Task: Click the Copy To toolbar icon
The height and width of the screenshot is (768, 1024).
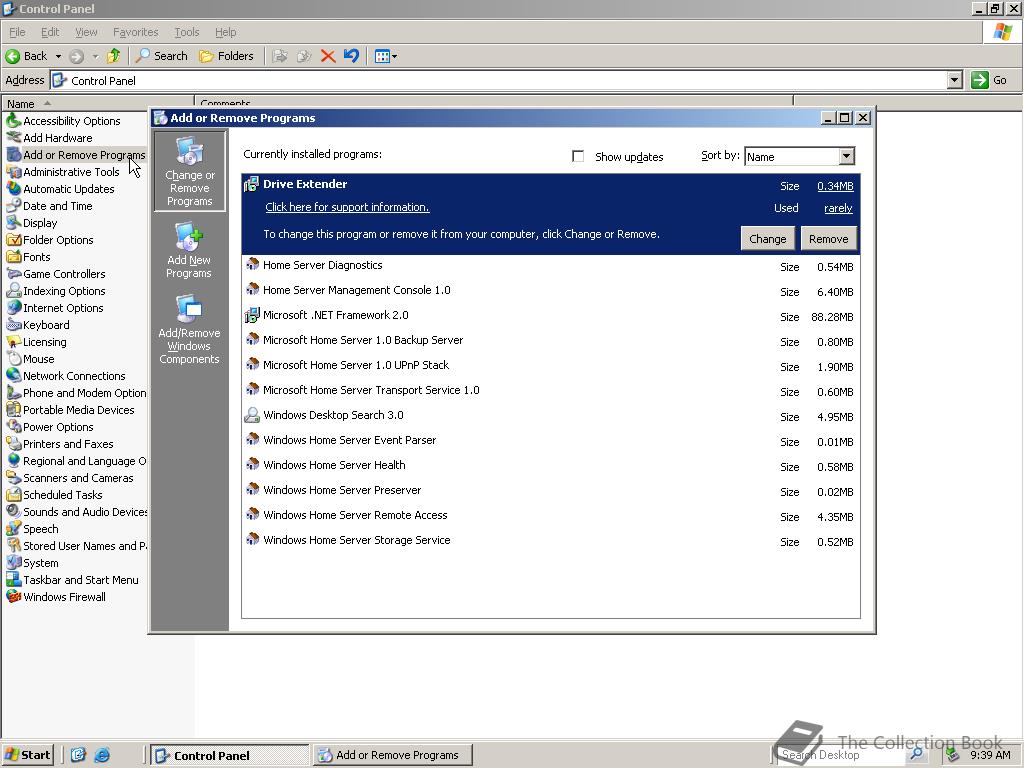Action: pos(304,56)
